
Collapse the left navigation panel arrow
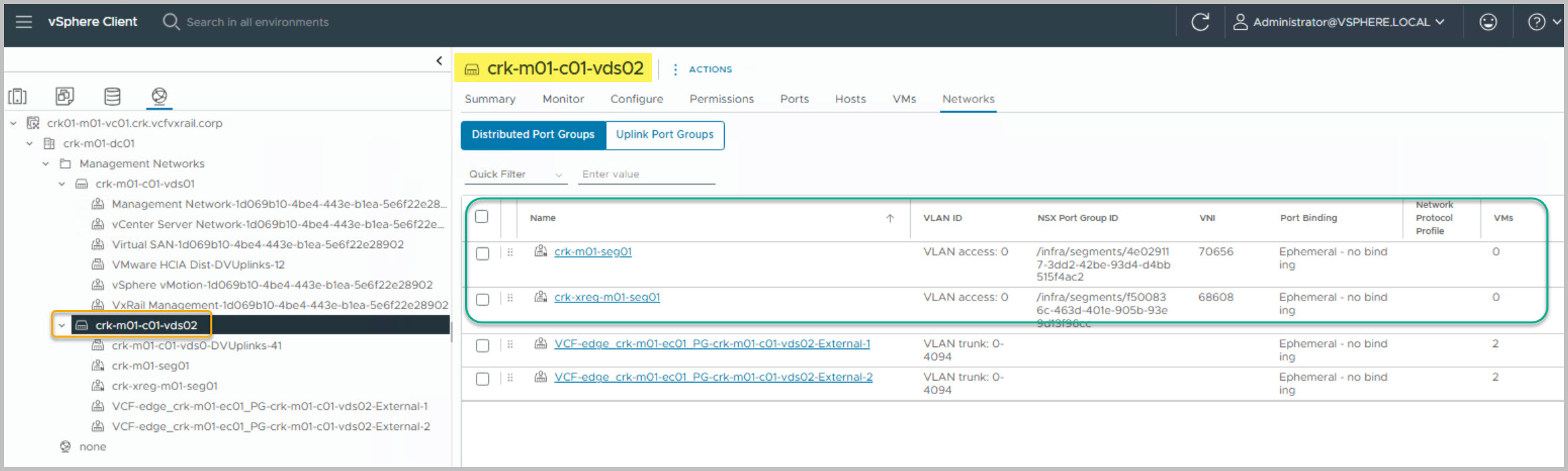(x=439, y=61)
